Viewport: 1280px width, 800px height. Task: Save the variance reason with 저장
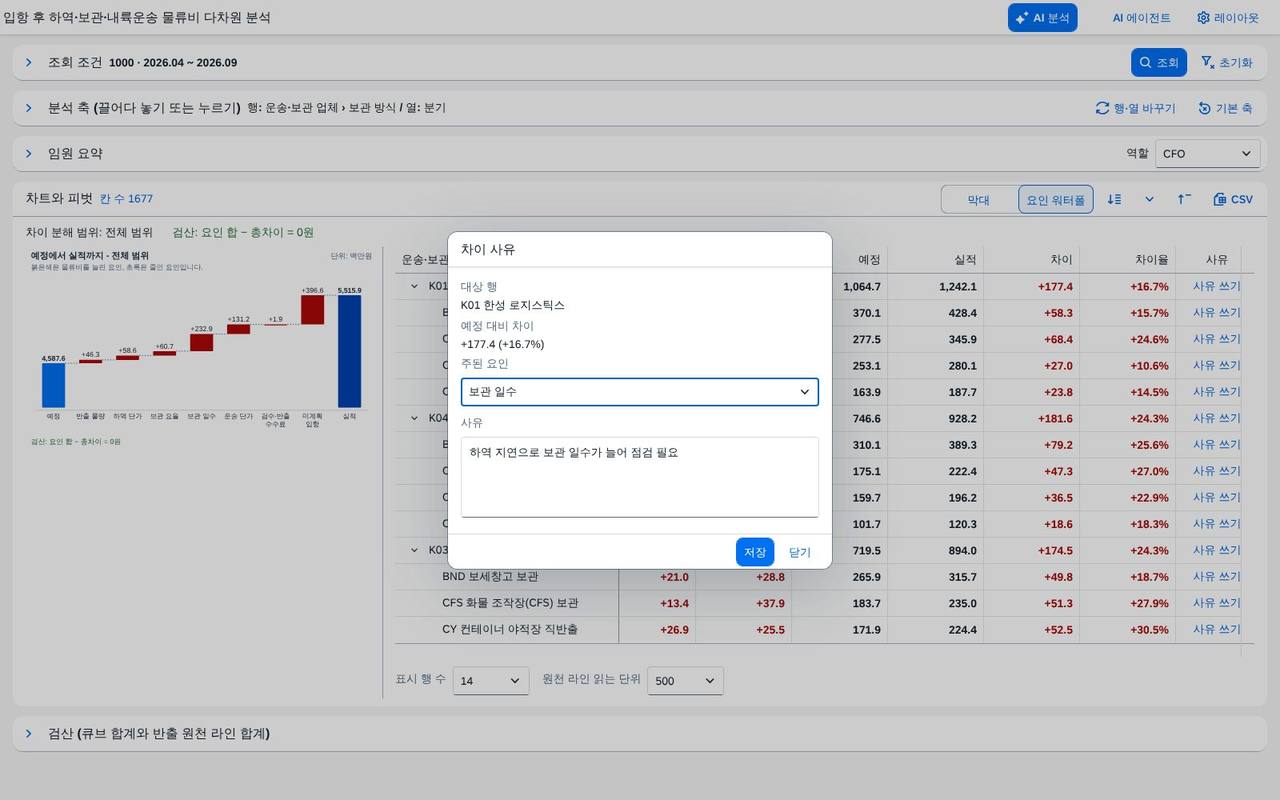755,552
